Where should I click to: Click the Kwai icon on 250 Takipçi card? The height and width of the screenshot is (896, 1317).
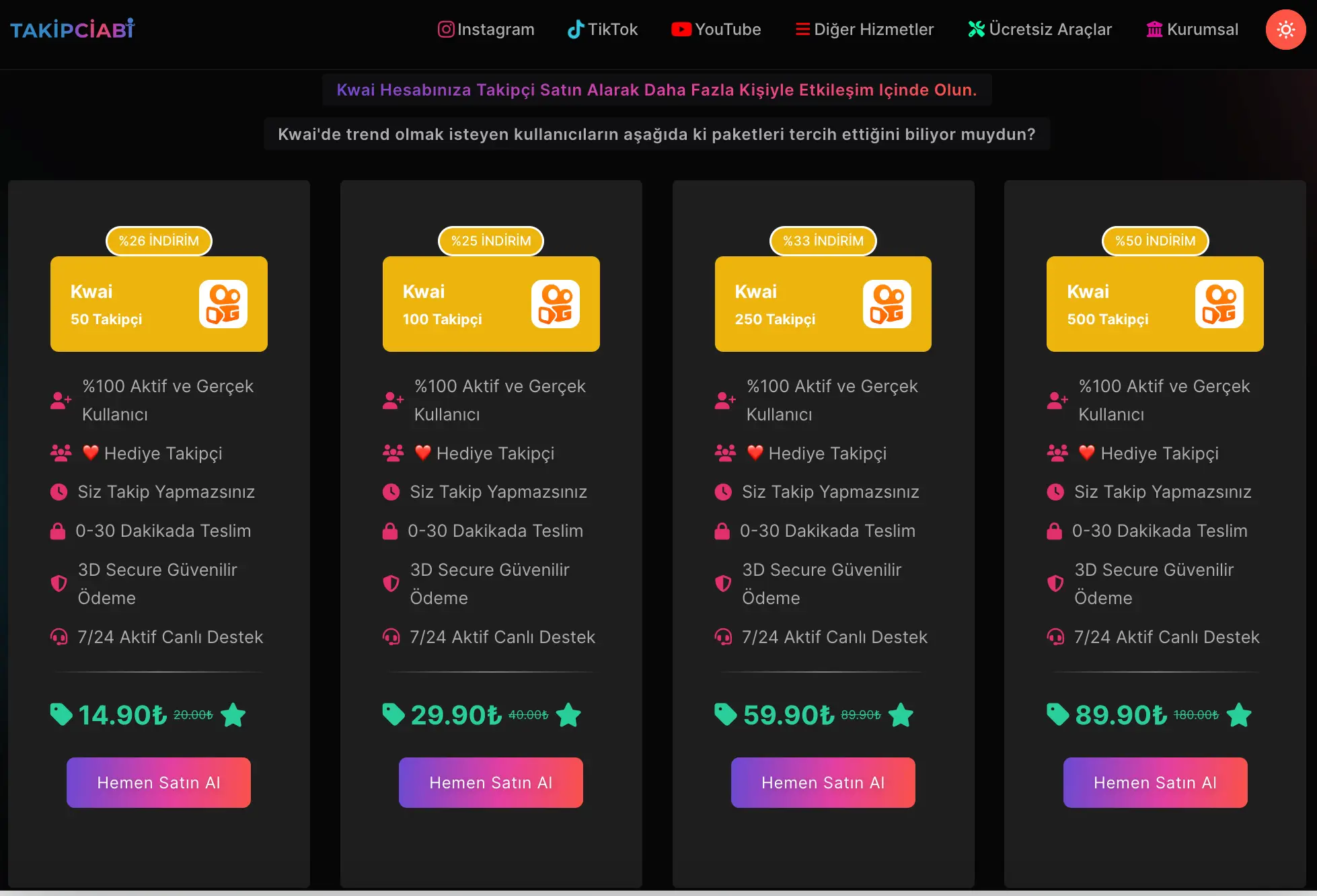click(x=887, y=304)
